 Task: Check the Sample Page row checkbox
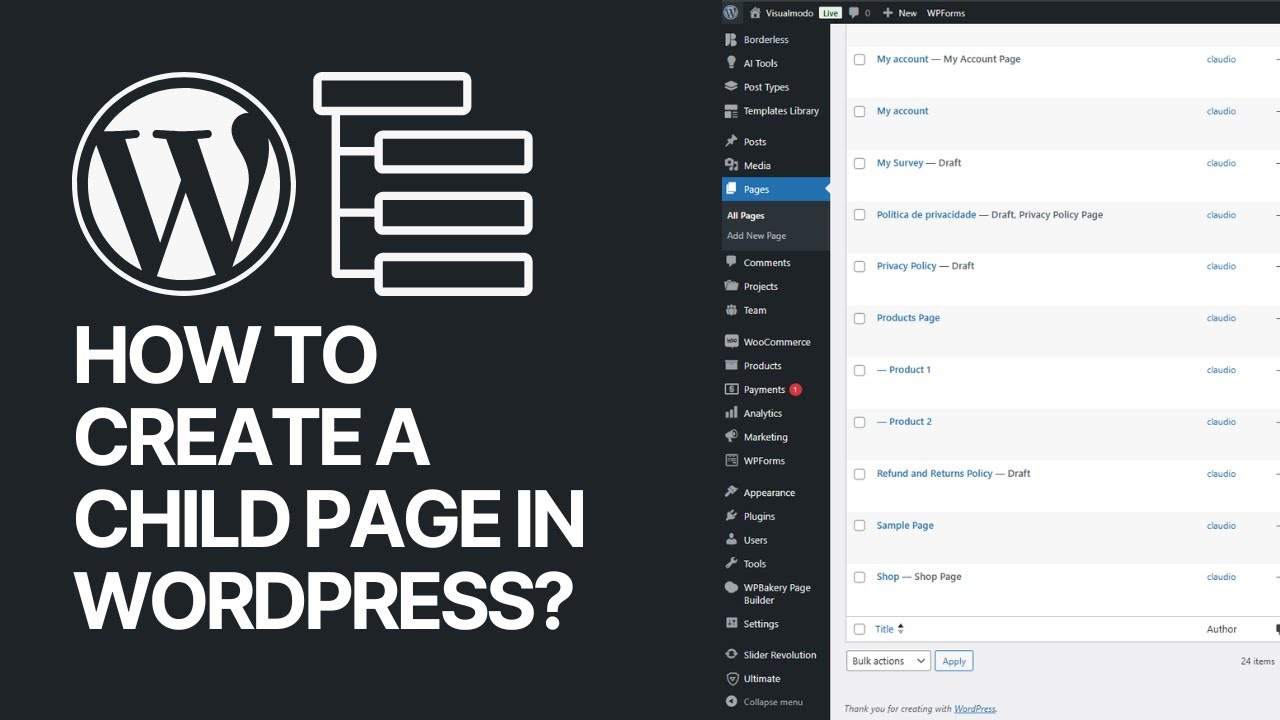click(x=859, y=526)
